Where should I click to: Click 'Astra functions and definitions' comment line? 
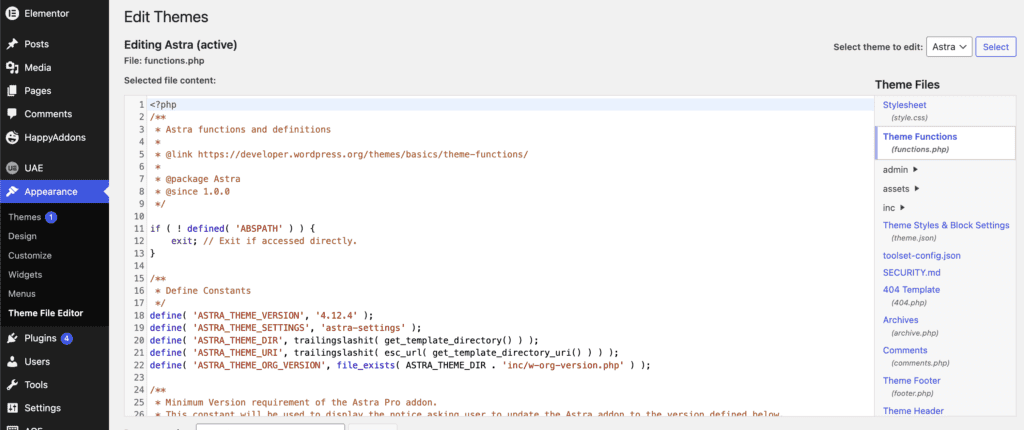click(243, 129)
